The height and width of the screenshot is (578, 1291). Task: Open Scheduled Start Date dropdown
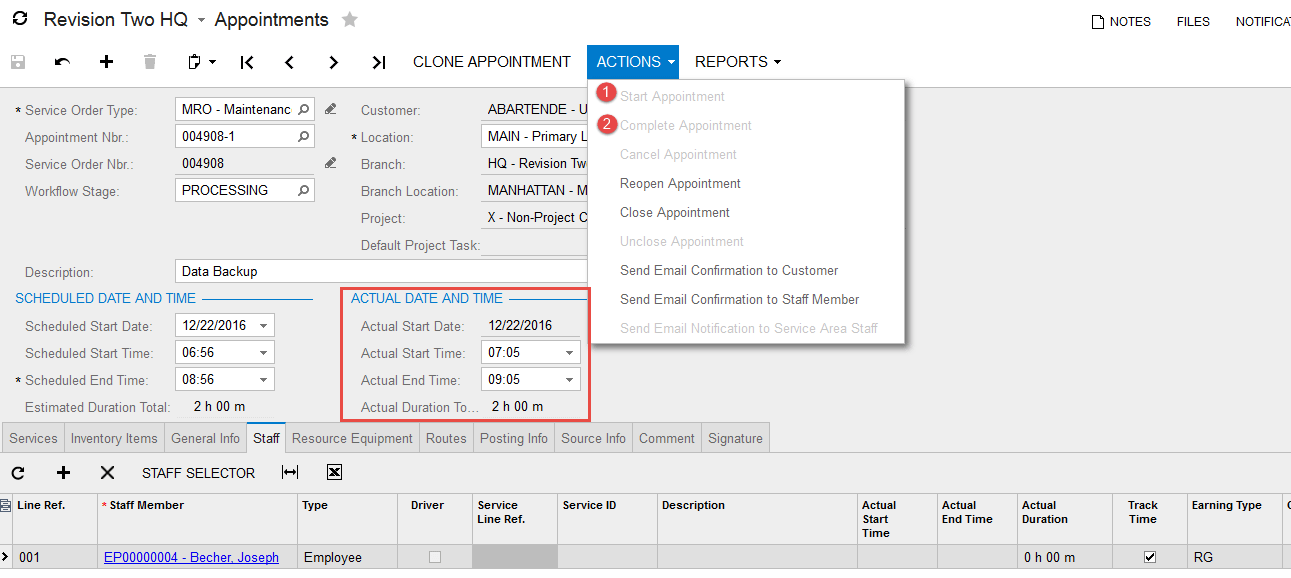coord(263,326)
